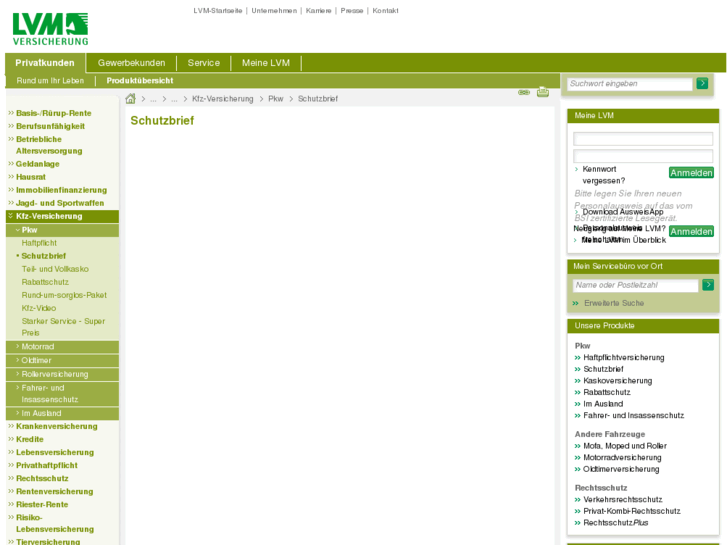Click Kfz-Versicherung in the breadcrumb
Screen dimensions: 727x545
(x=223, y=99)
